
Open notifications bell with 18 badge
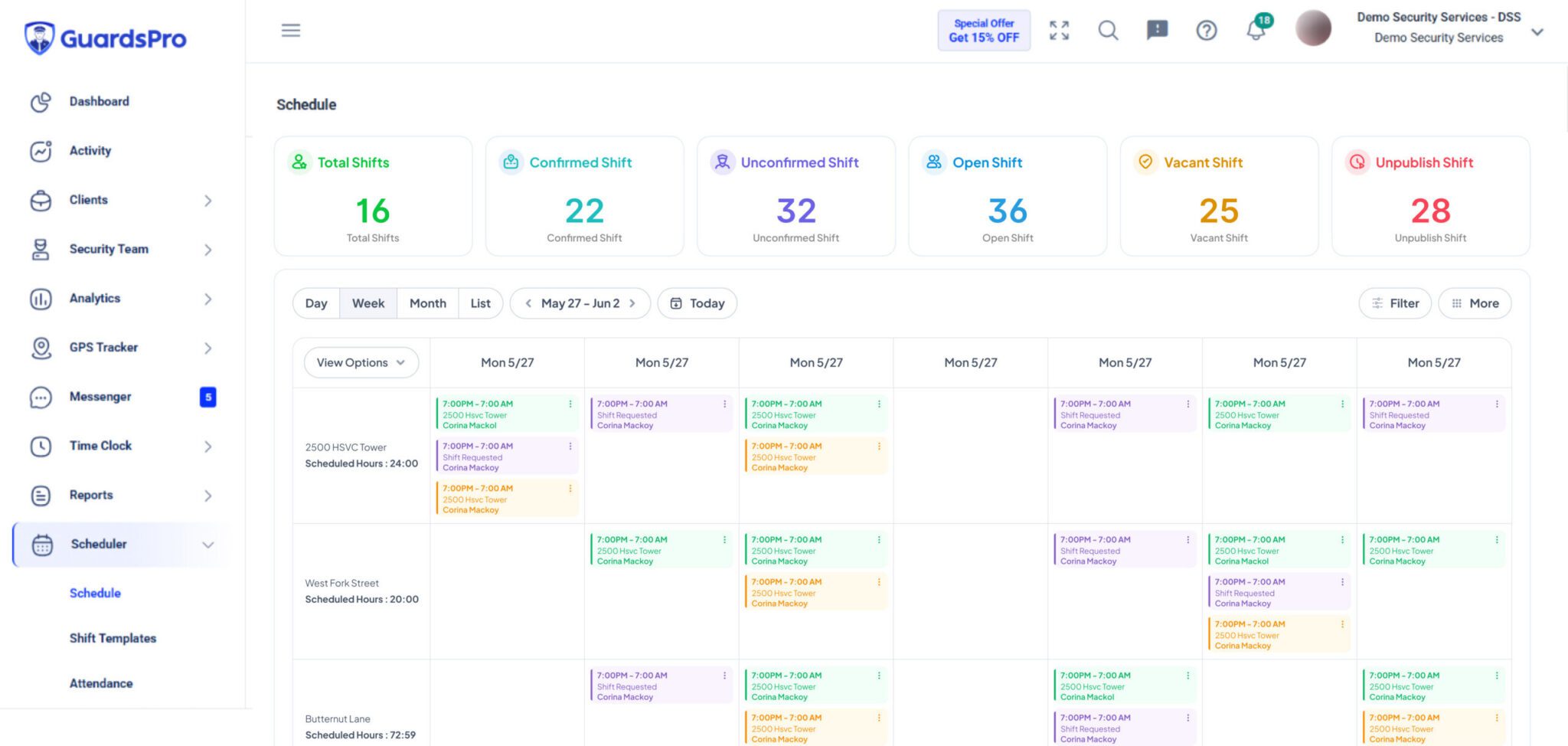click(1257, 28)
